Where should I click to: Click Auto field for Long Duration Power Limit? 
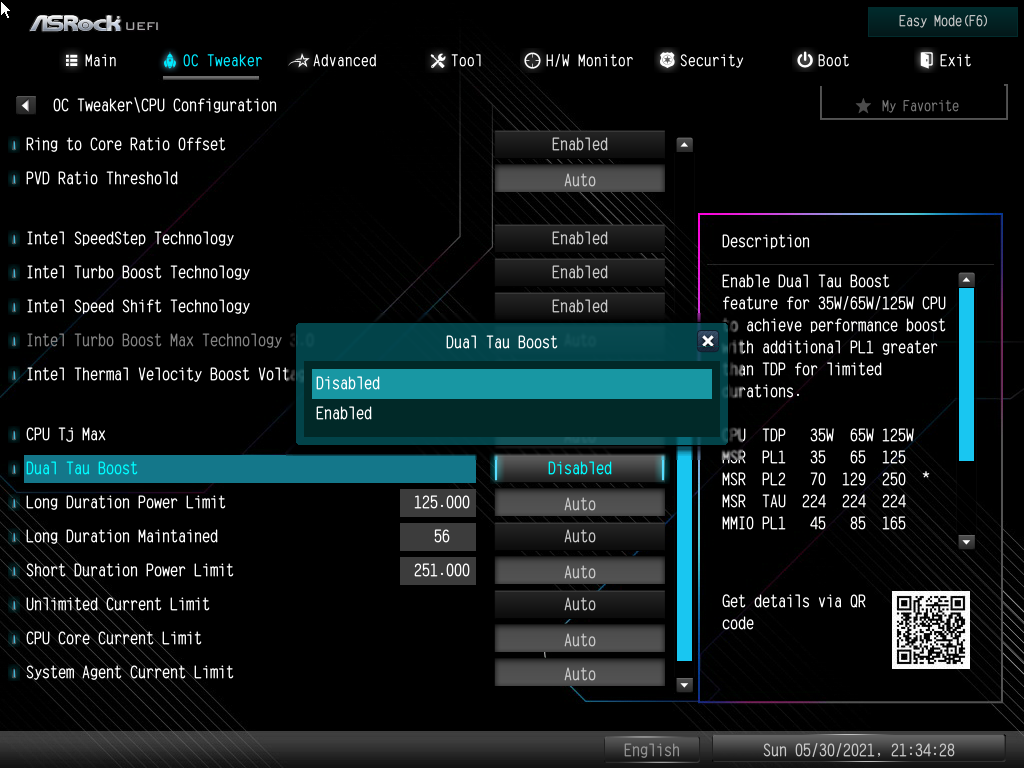click(x=579, y=504)
